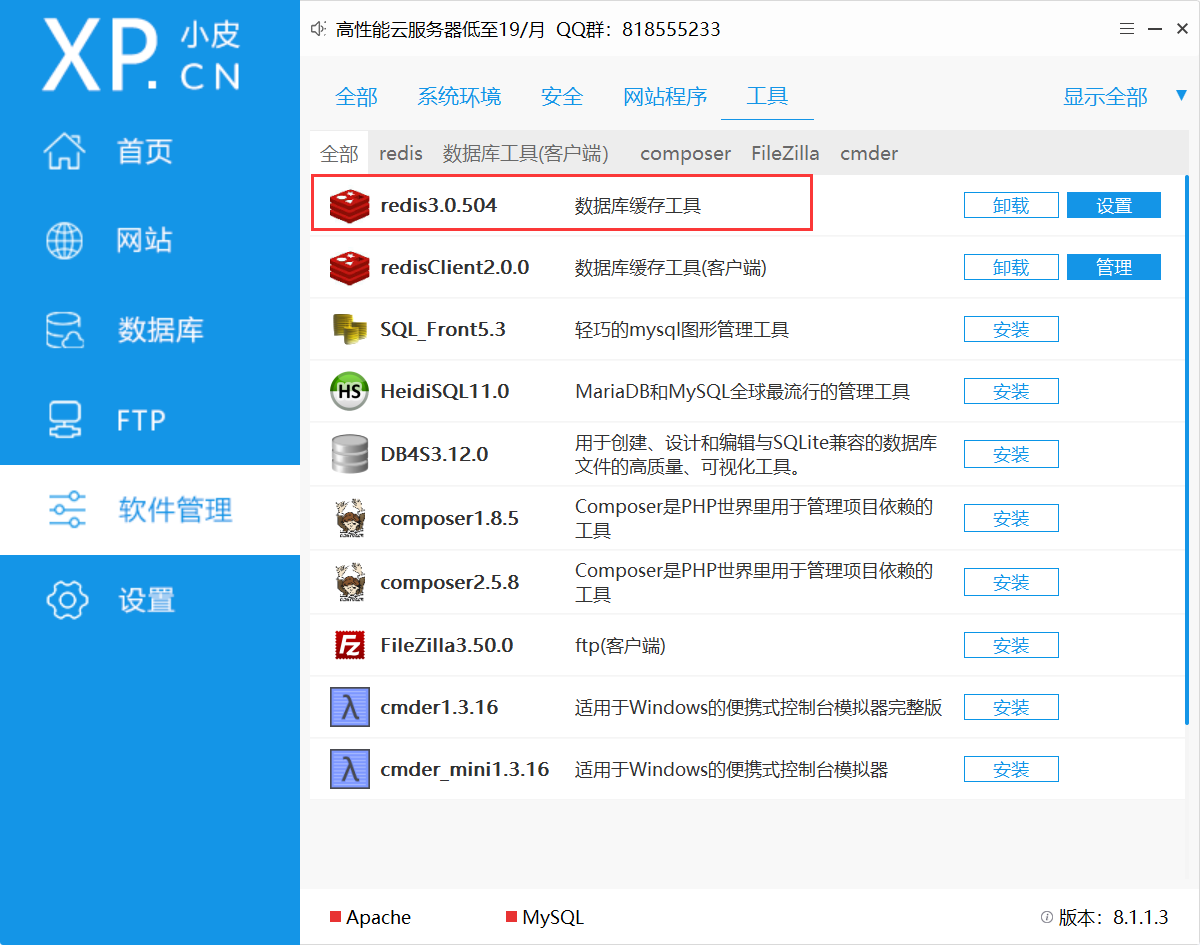This screenshot has width=1200, height=945.
Task: Click the red Apache status indicator
Action: tap(336, 917)
